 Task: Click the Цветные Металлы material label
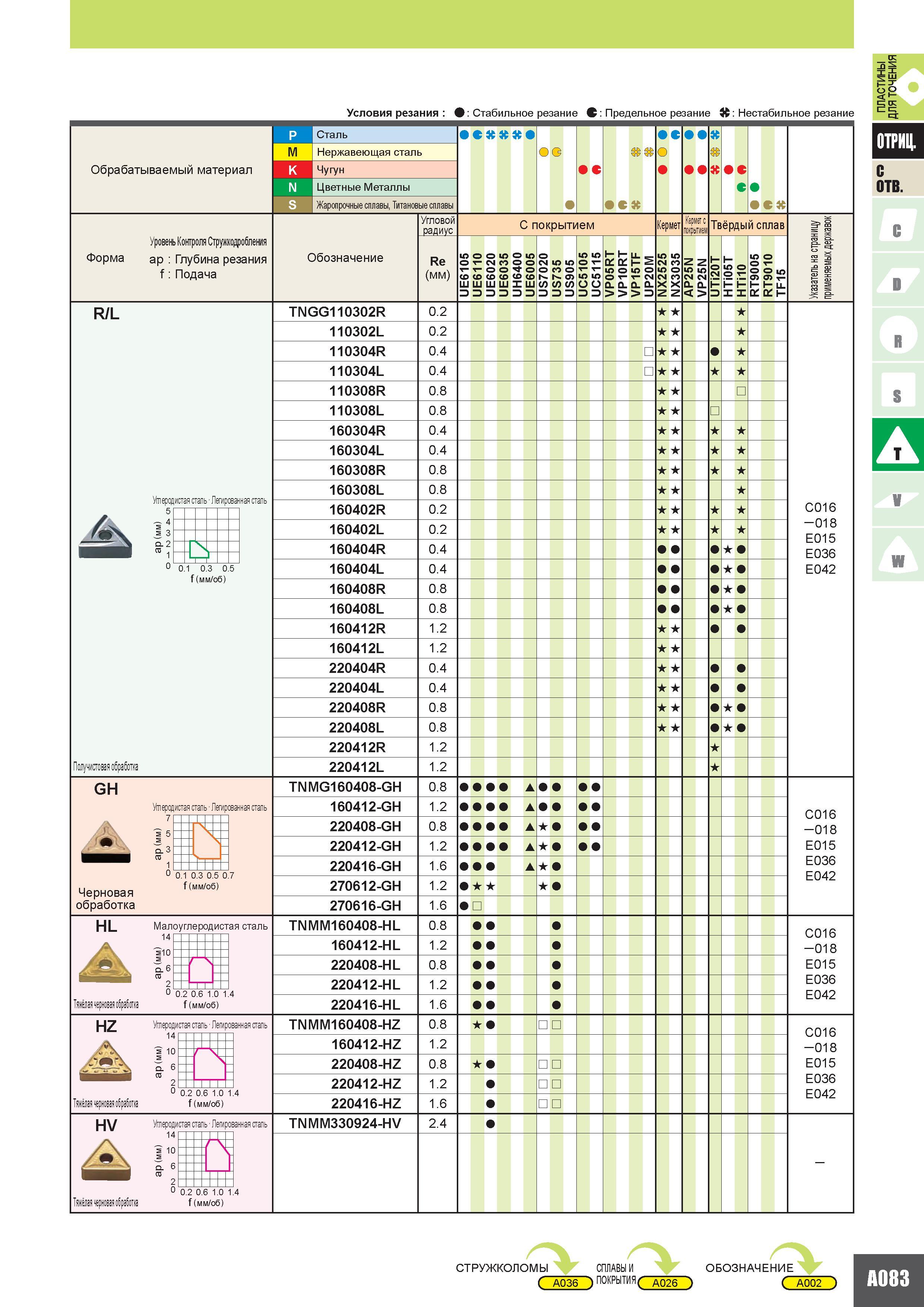coord(363,187)
